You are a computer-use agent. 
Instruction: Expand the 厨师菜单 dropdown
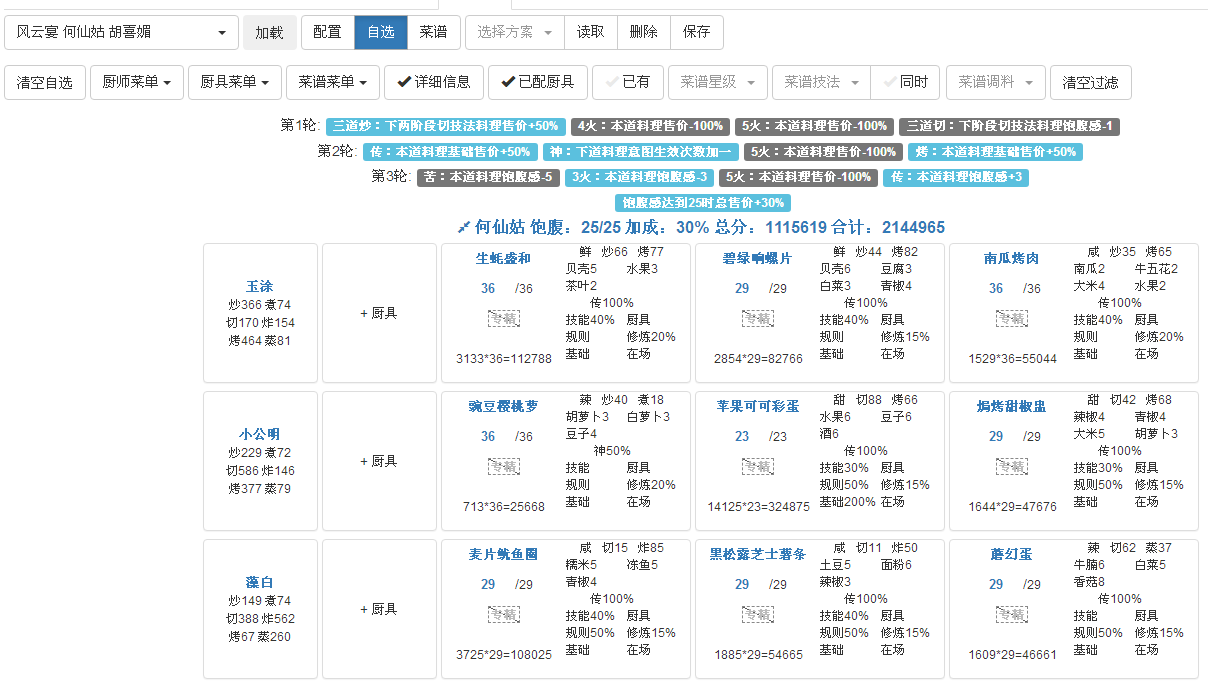tap(137, 82)
